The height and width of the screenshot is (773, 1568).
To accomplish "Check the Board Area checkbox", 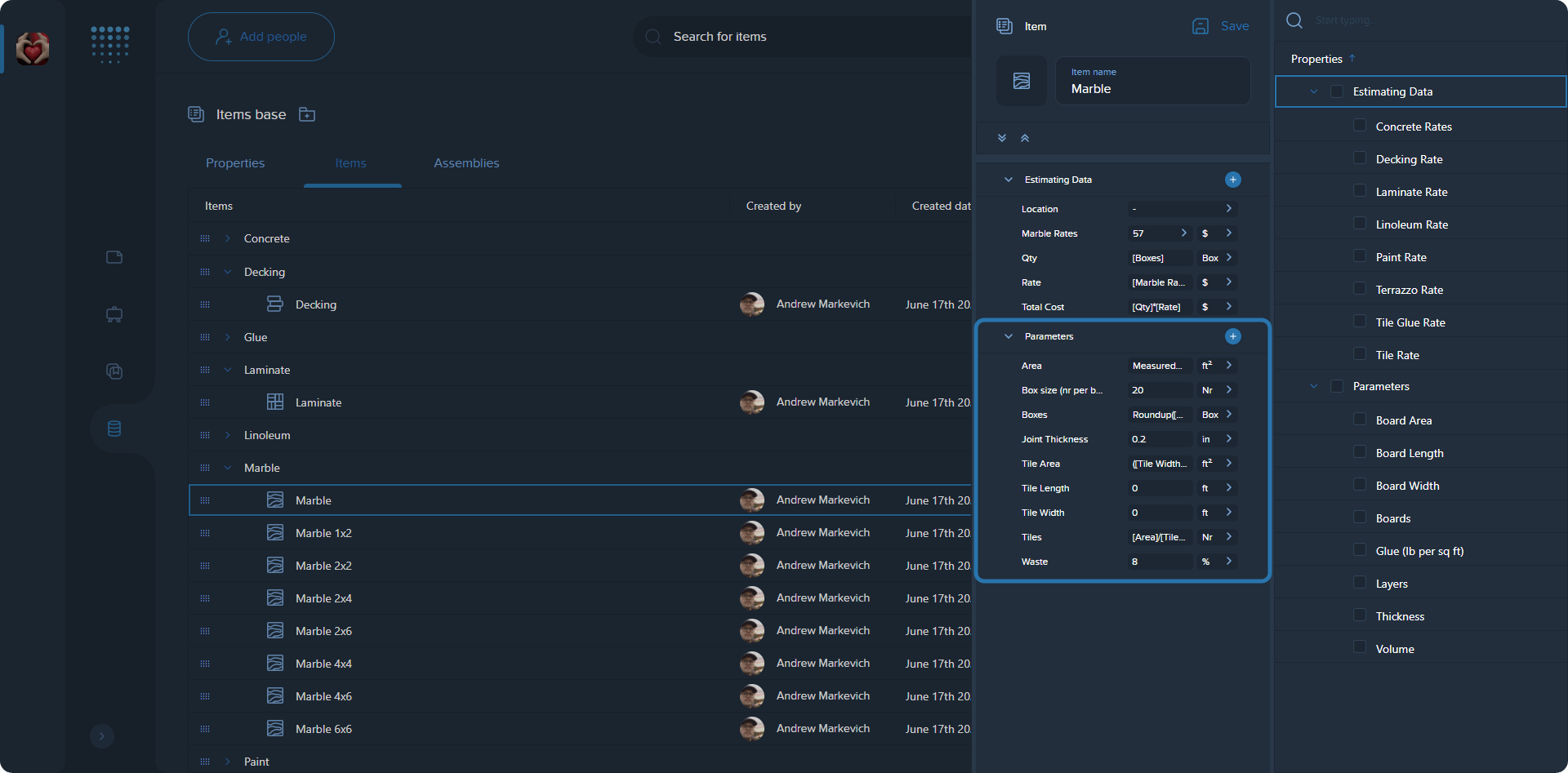I will point(1360,419).
